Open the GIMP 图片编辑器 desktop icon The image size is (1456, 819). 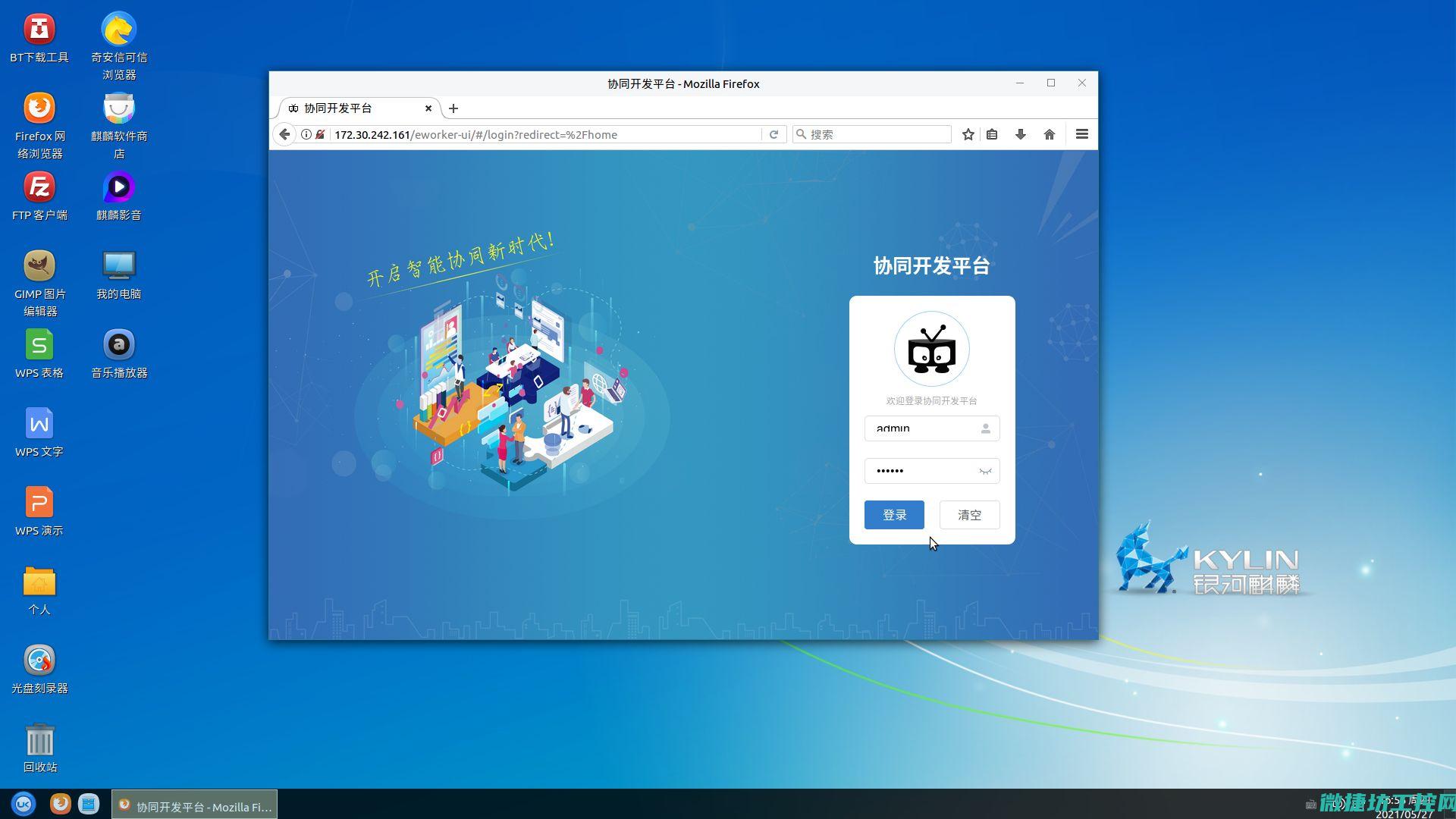(39, 283)
